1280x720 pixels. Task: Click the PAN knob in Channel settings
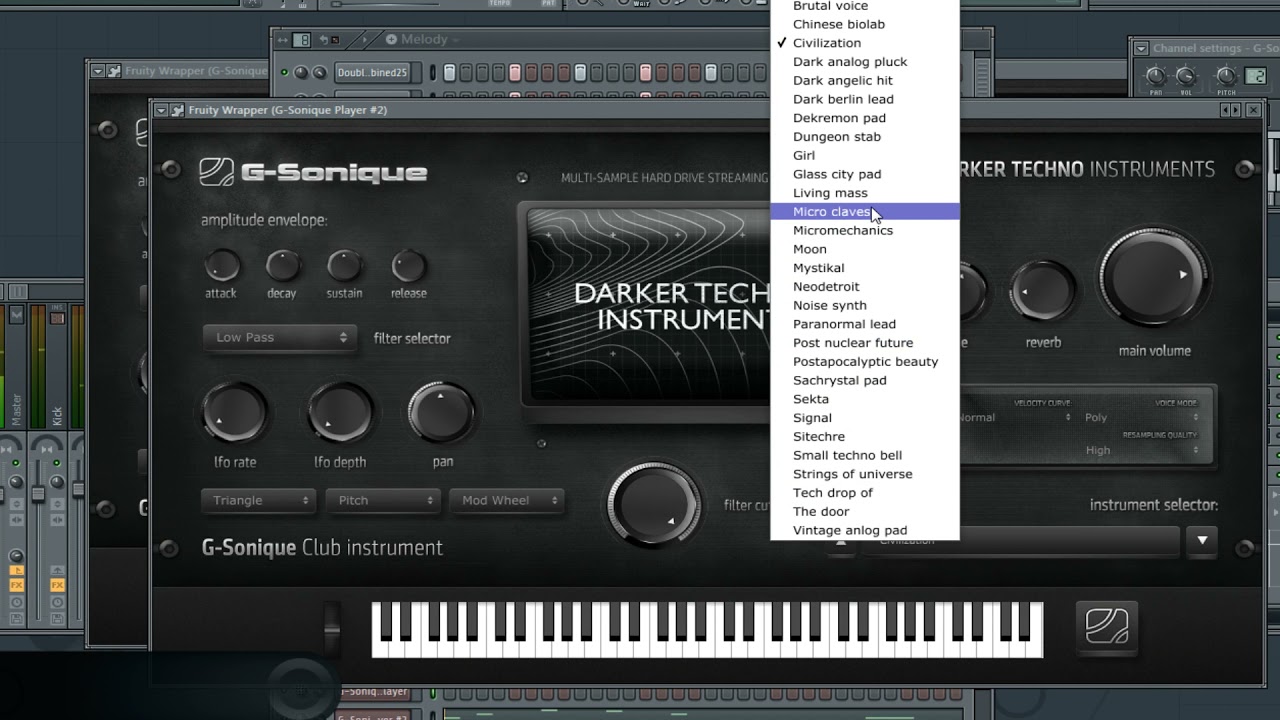[x=1156, y=76]
